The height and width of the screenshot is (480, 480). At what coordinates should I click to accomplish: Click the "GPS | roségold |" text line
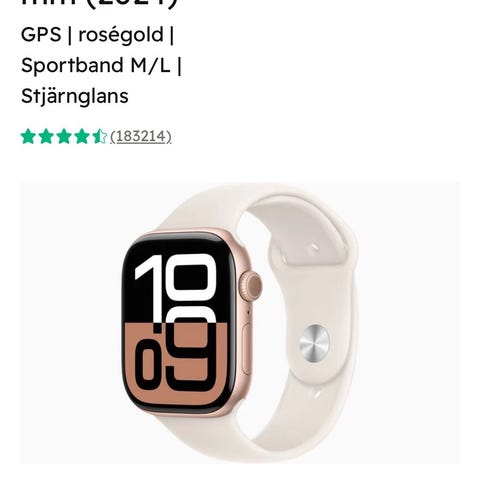coord(97,35)
